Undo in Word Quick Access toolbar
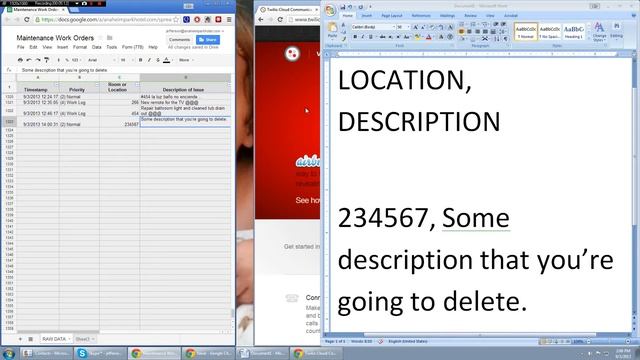The image size is (640, 360). tap(350, 7)
